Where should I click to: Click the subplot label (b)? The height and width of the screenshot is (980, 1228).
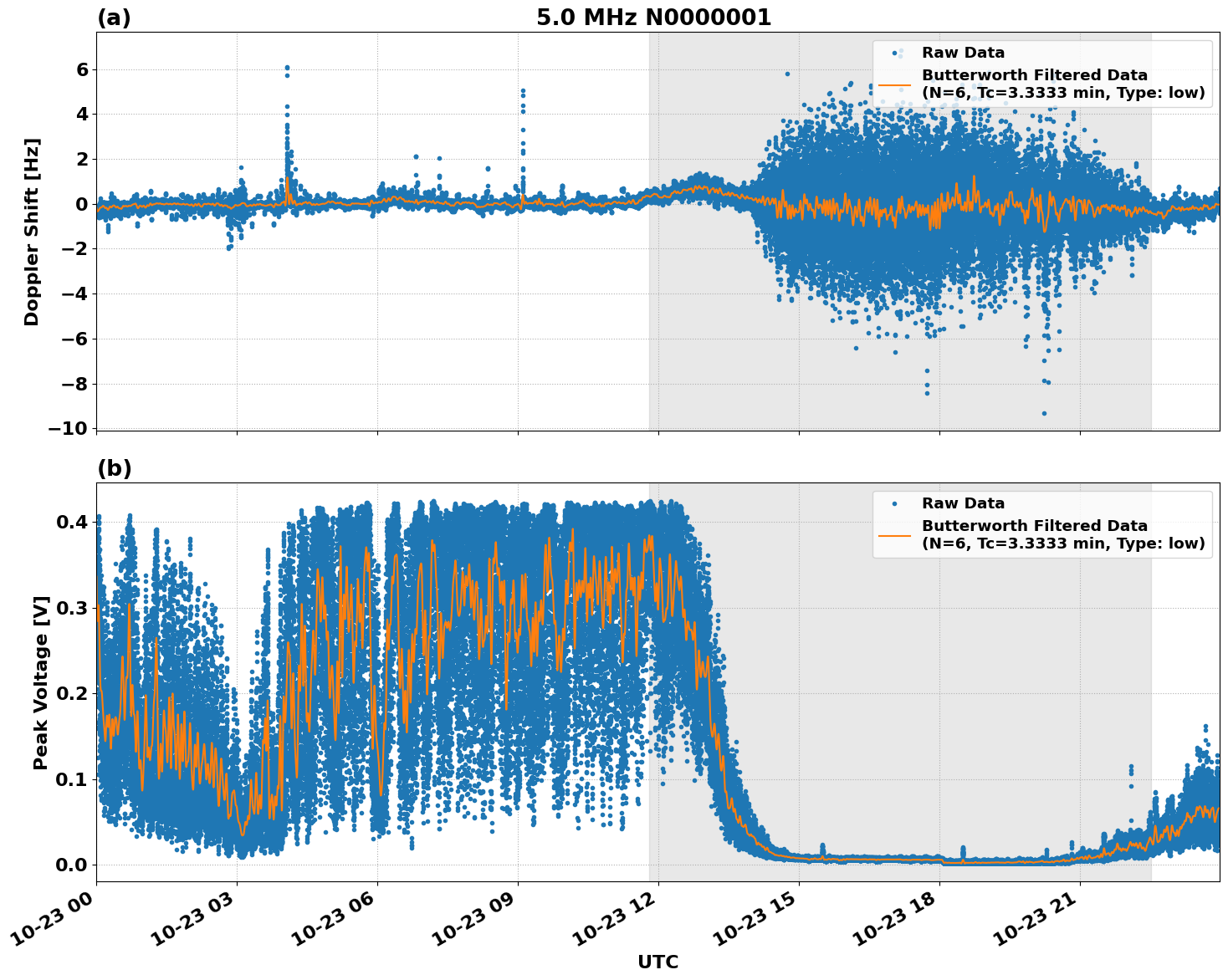(115, 469)
